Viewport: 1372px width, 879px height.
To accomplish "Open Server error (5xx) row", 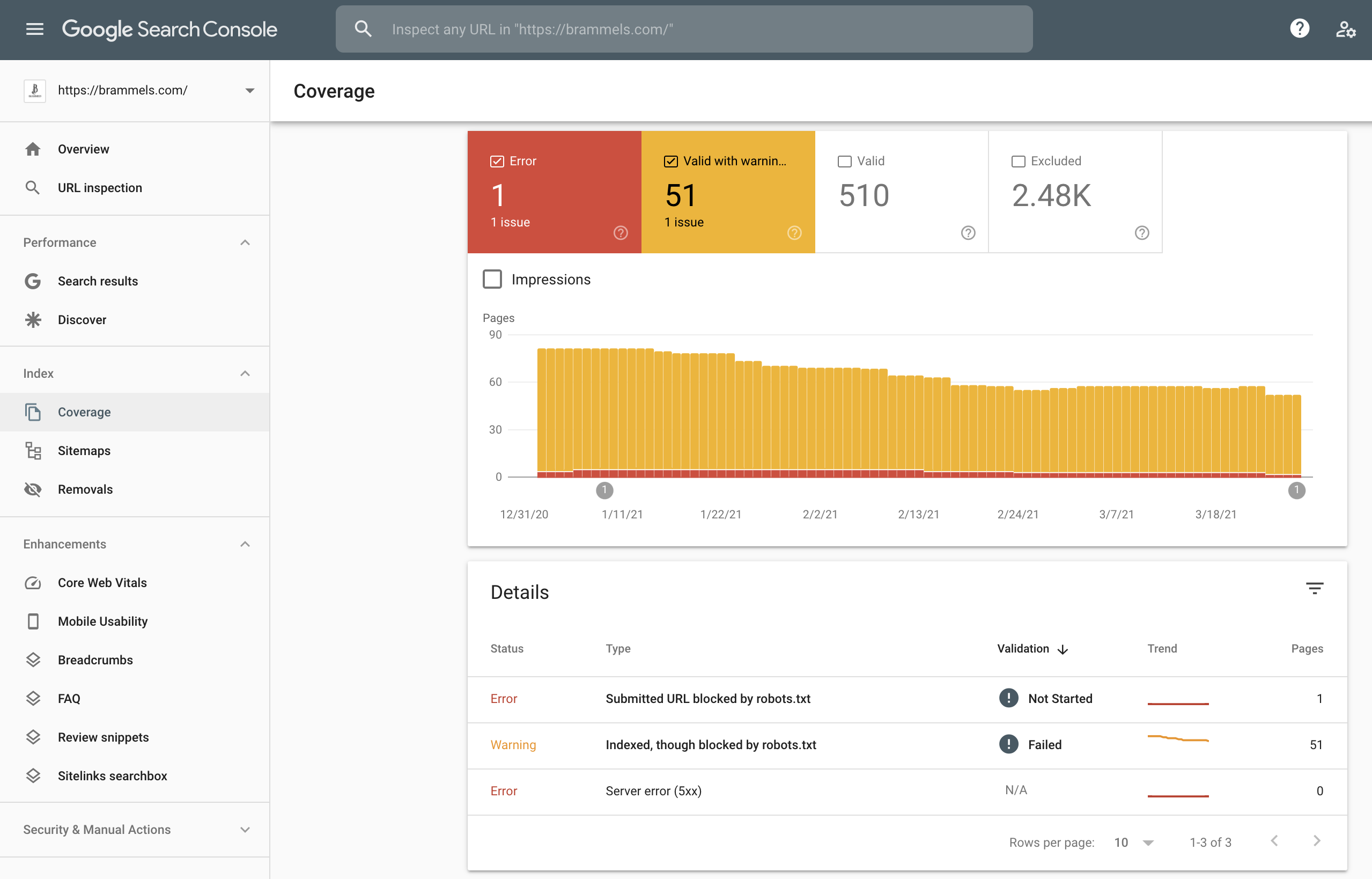I will (907, 792).
